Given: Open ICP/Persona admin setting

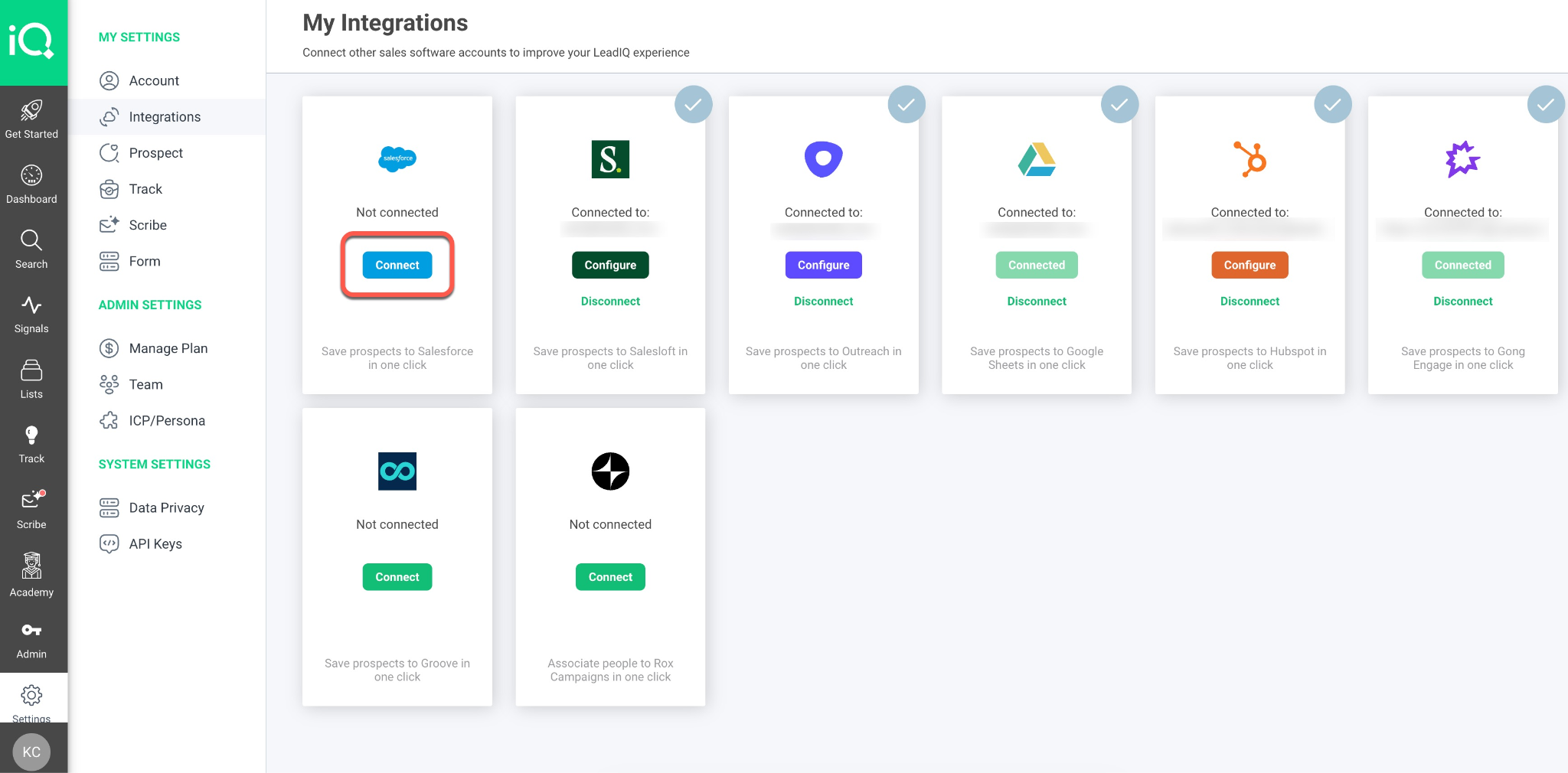Looking at the screenshot, I should 167,420.
